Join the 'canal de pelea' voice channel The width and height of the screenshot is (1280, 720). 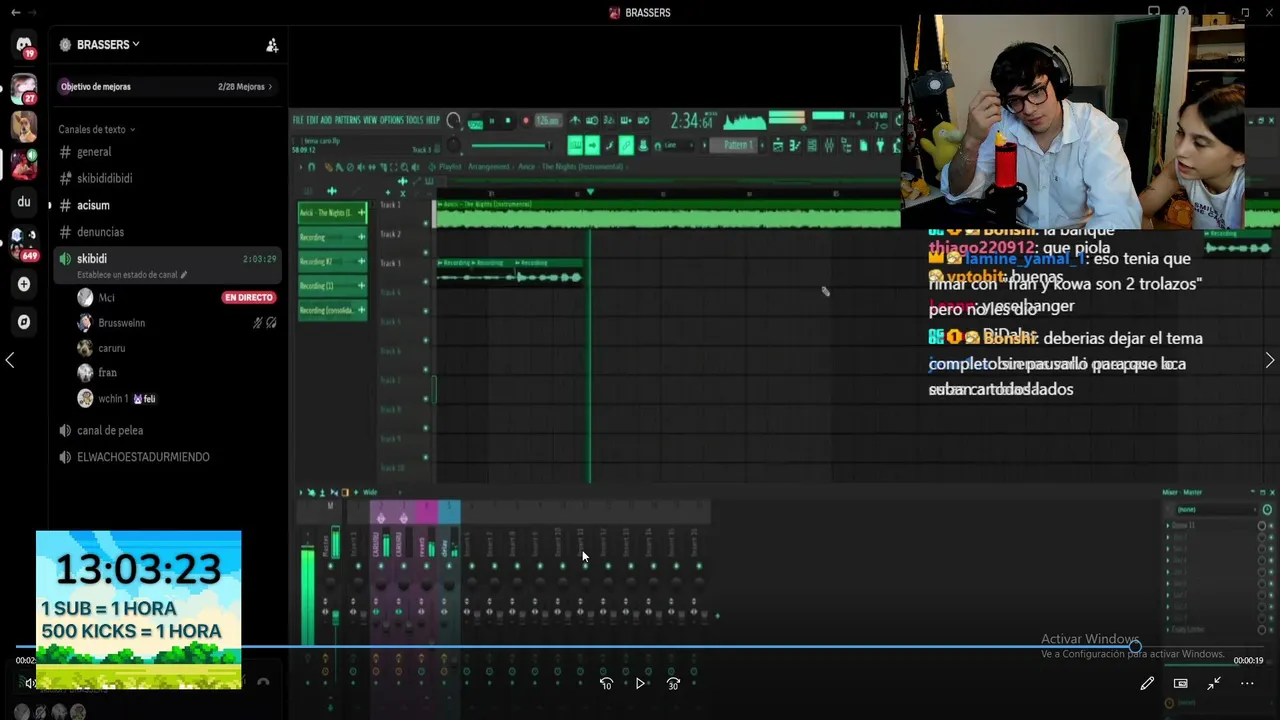click(x=110, y=430)
